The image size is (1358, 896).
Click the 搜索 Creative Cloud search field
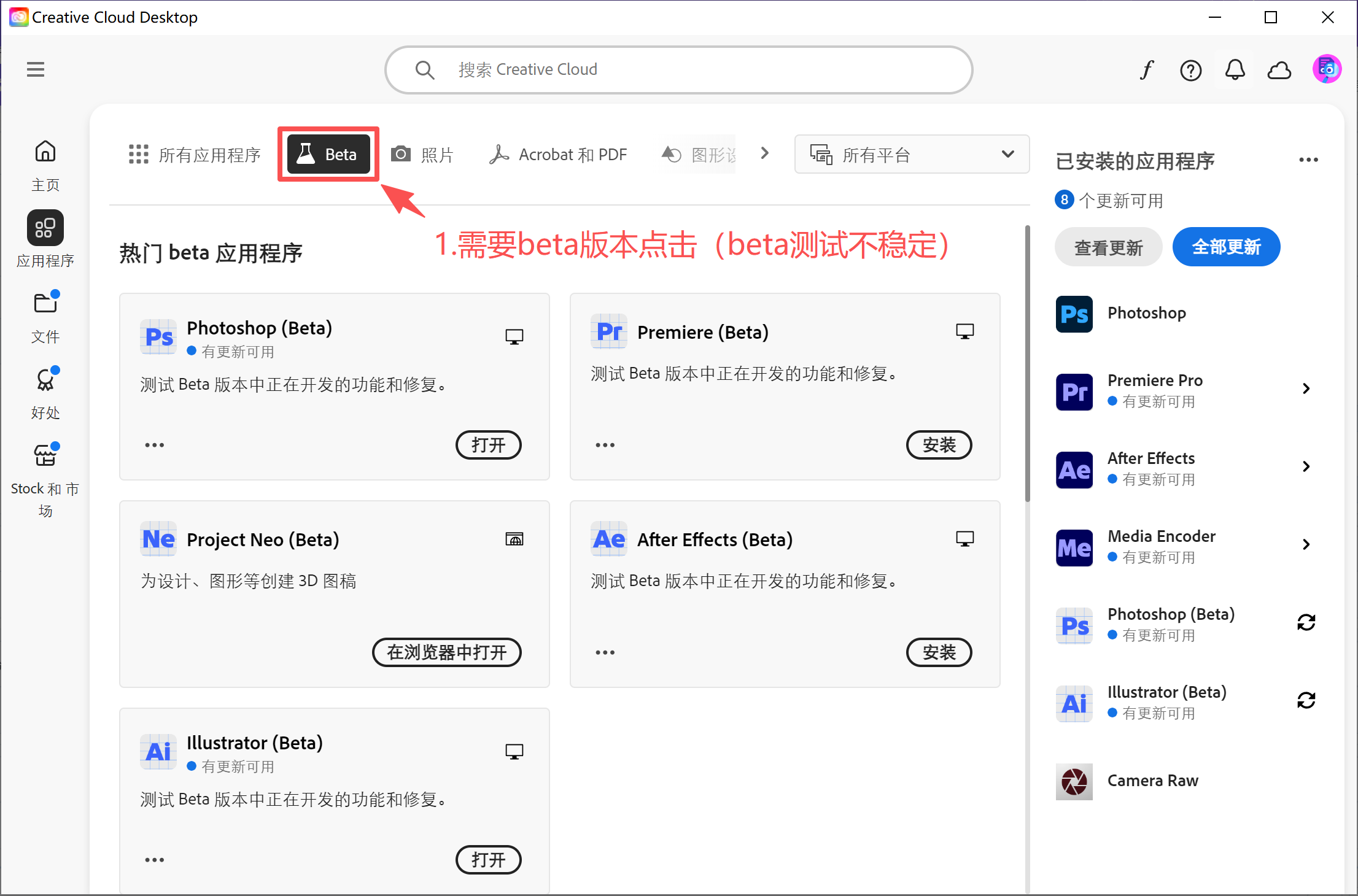click(x=678, y=70)
